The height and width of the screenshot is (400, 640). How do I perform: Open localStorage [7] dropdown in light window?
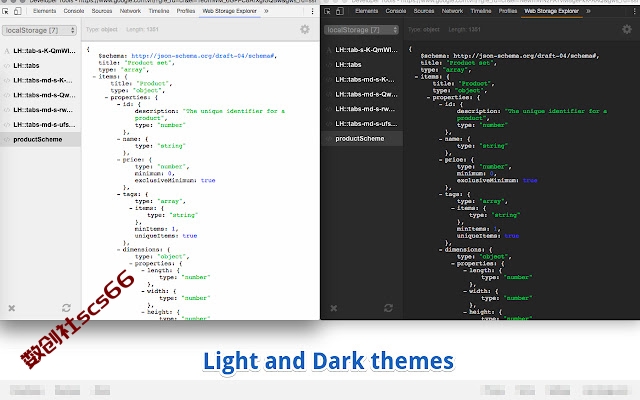[40, 30]
